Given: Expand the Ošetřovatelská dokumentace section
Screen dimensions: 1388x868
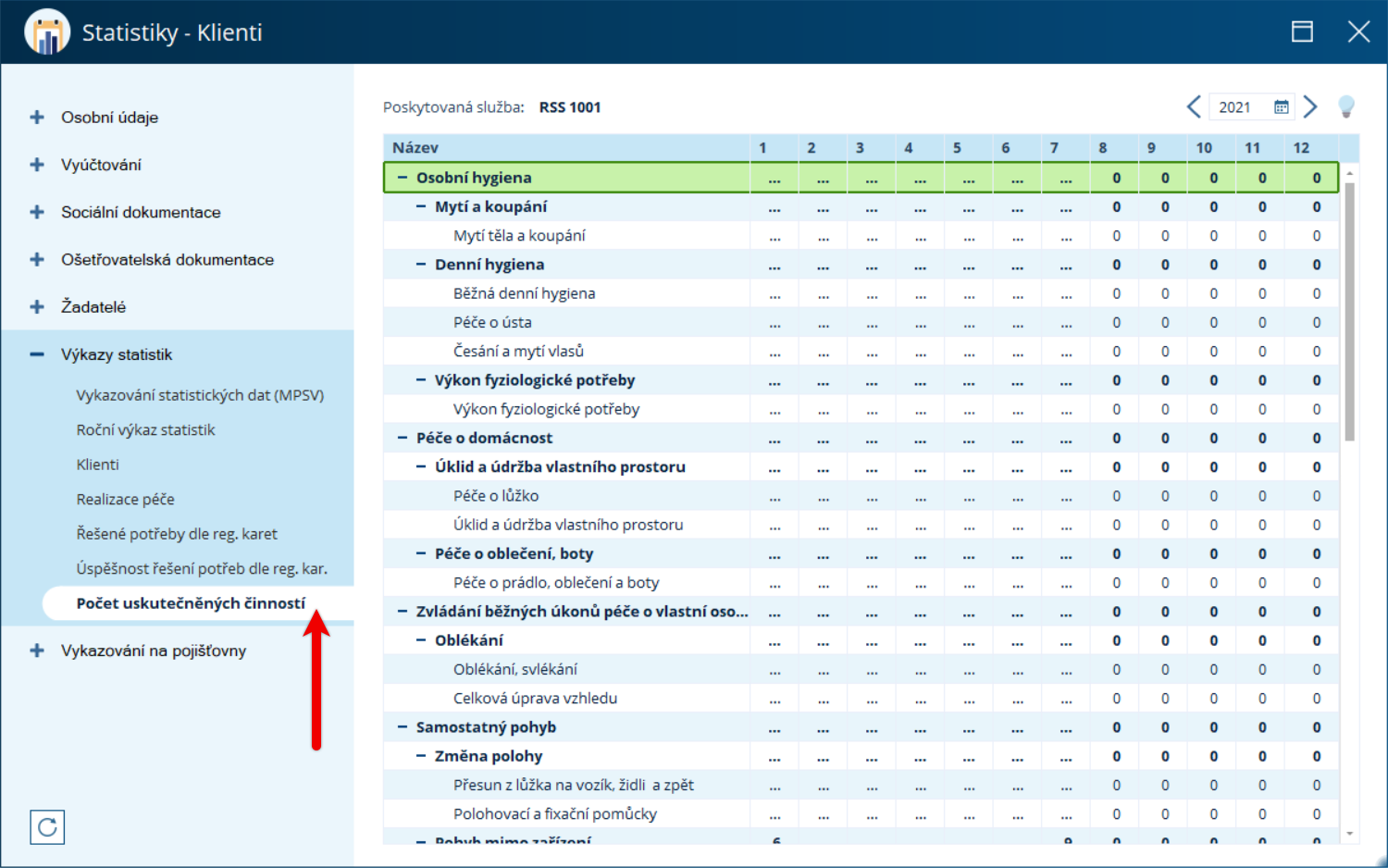Looking at the screenshot, I should 37,260.
